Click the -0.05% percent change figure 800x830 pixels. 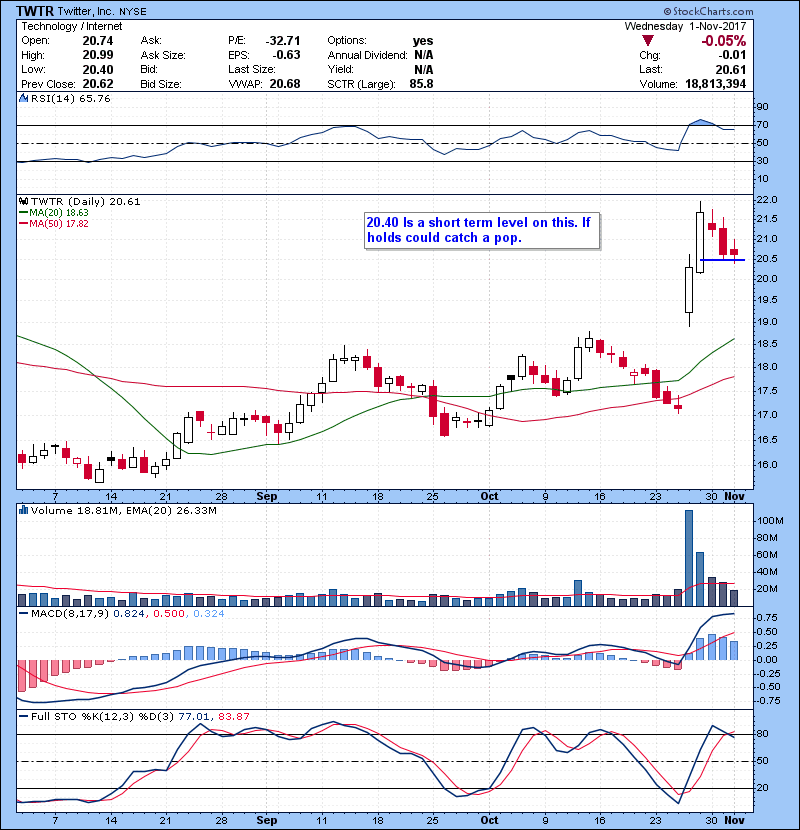(x=723, y=41)
